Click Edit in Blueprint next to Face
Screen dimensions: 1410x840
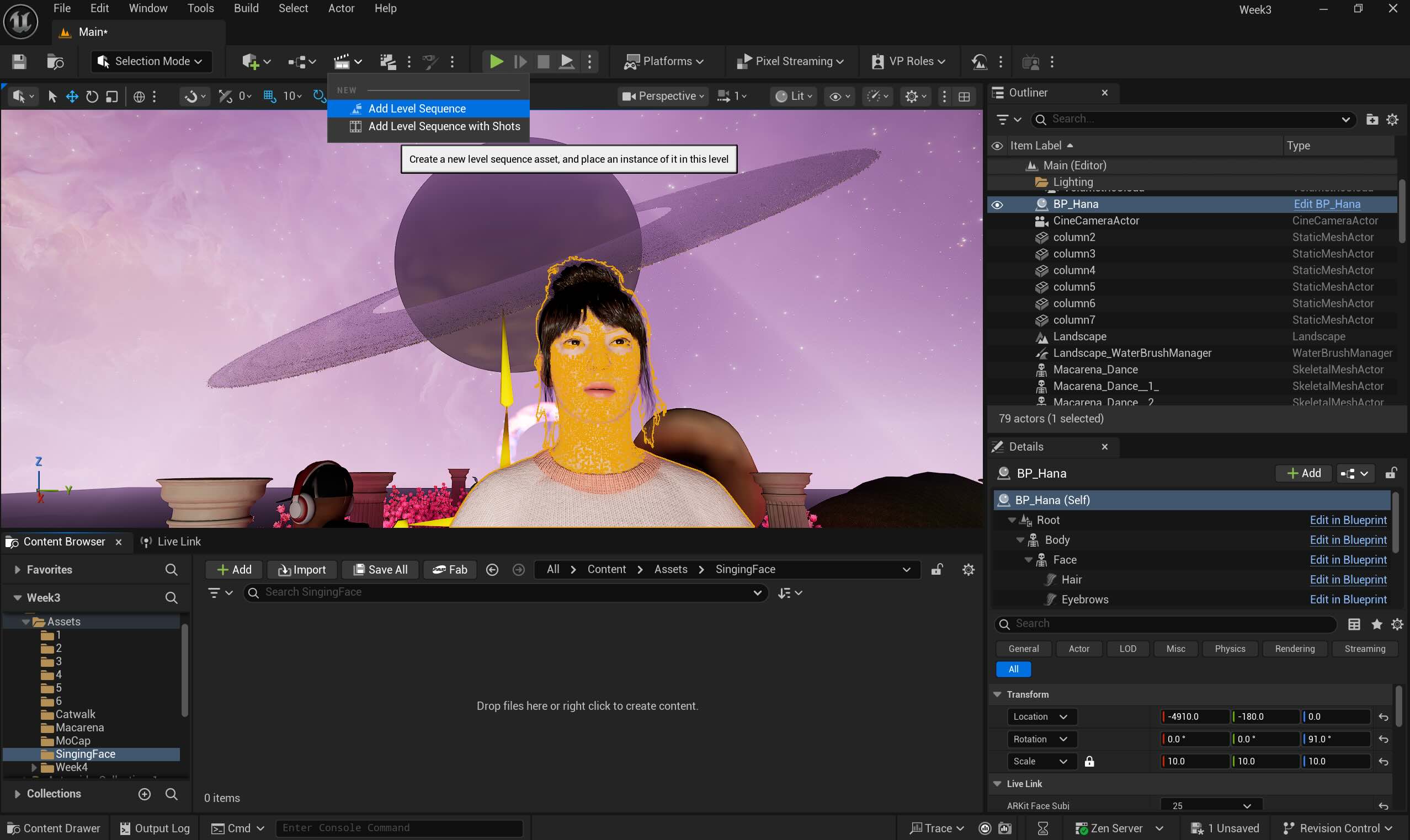pyautogui.click(x=1348, y=559)
